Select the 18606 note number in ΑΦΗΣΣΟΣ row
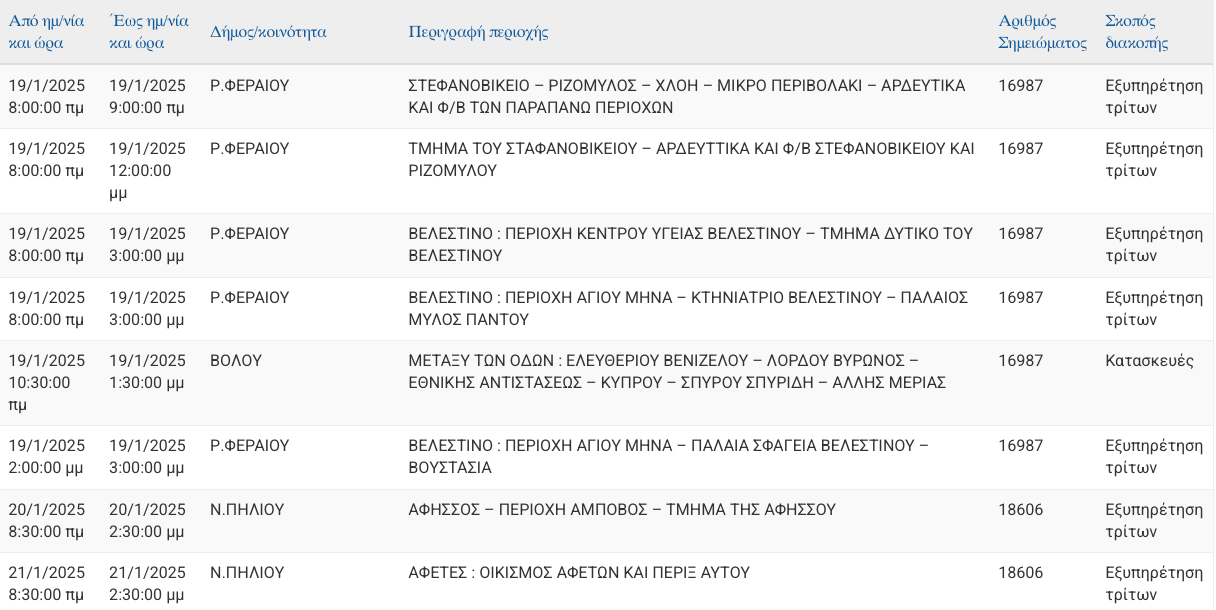The width and height of the screenshot is (1216, 610). [x=1020, y=510]
